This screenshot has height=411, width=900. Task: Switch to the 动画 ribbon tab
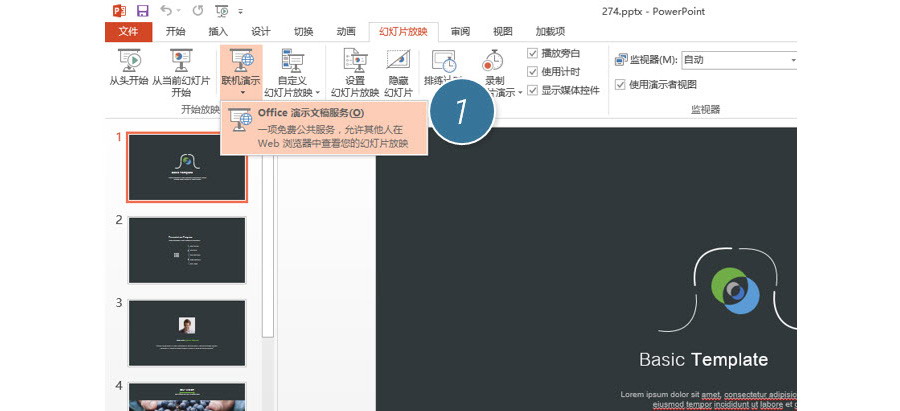[x=346, y=32]
